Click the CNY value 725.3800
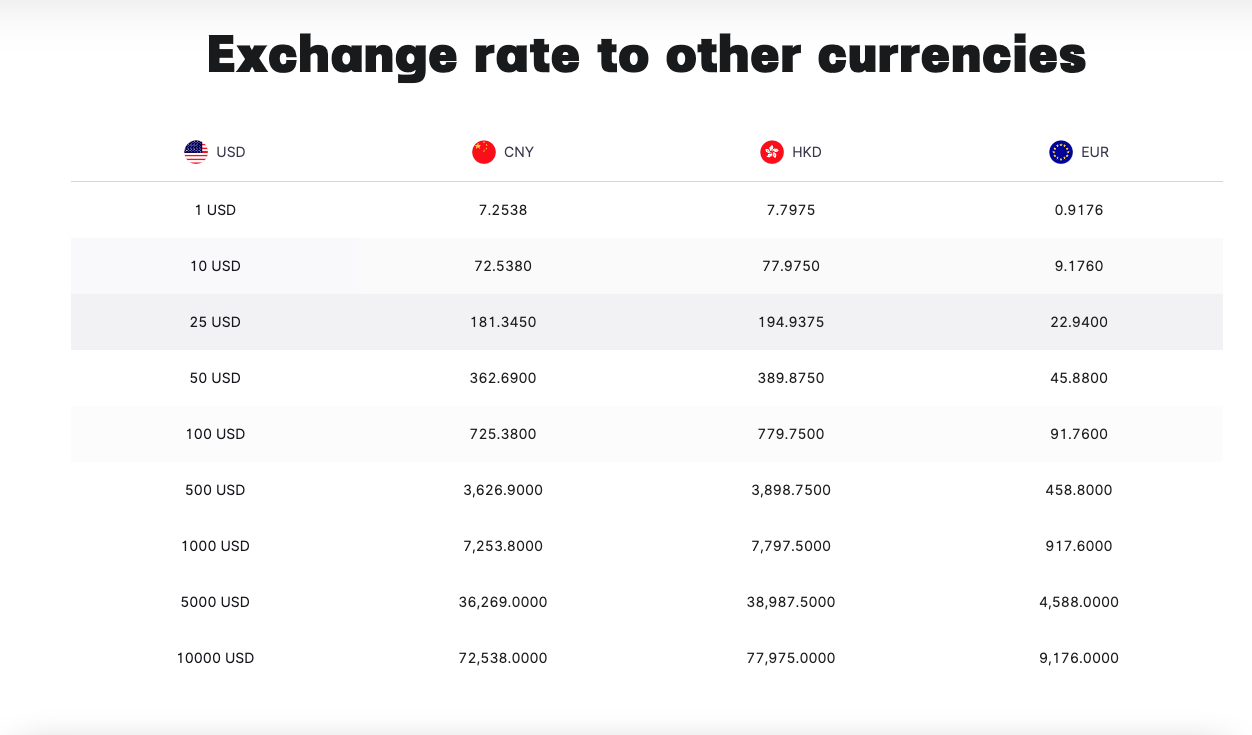This screenshot has width=1252, height=735. (503, 434)
